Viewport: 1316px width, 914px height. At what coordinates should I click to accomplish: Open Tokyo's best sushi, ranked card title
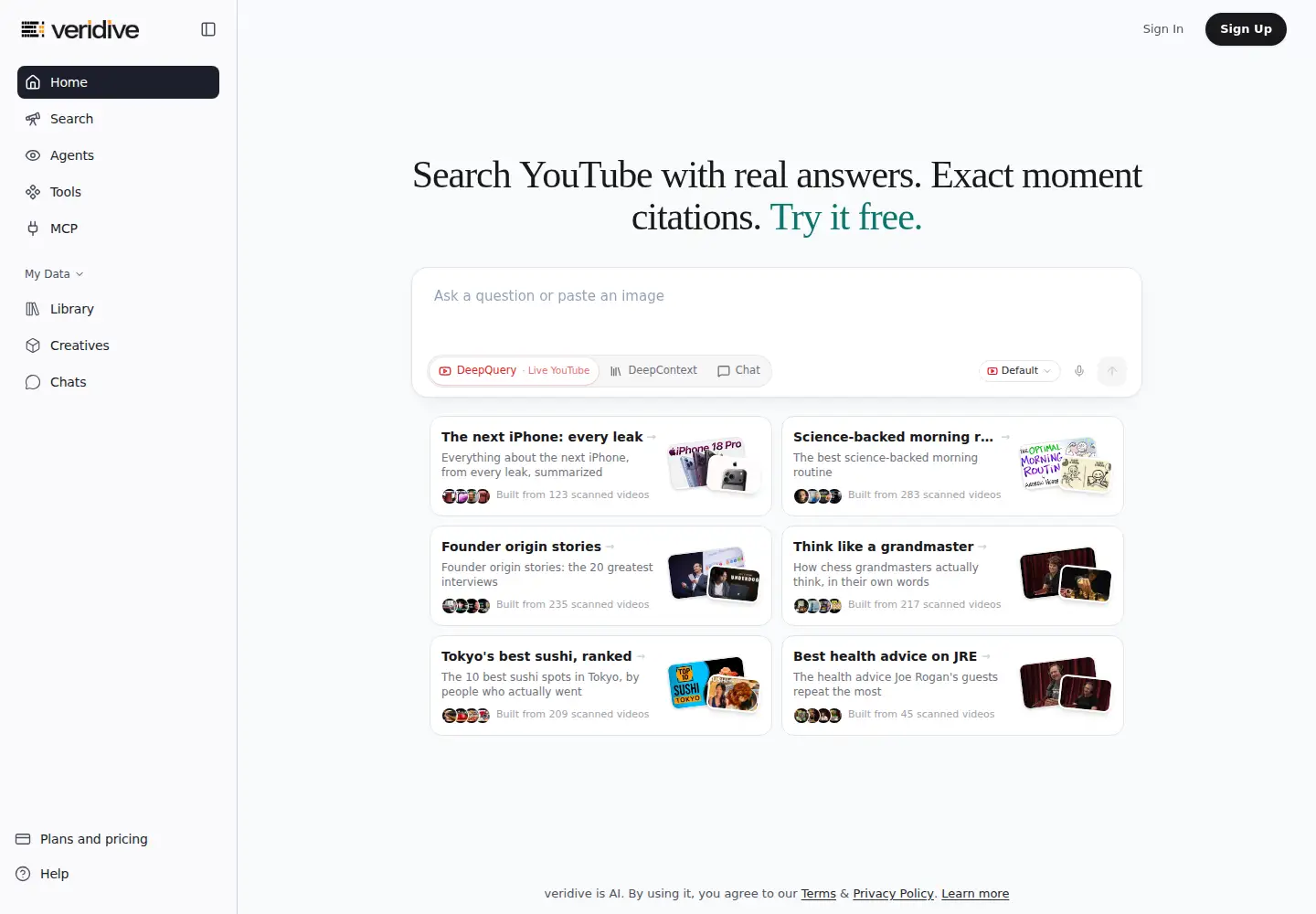[536, 656]
